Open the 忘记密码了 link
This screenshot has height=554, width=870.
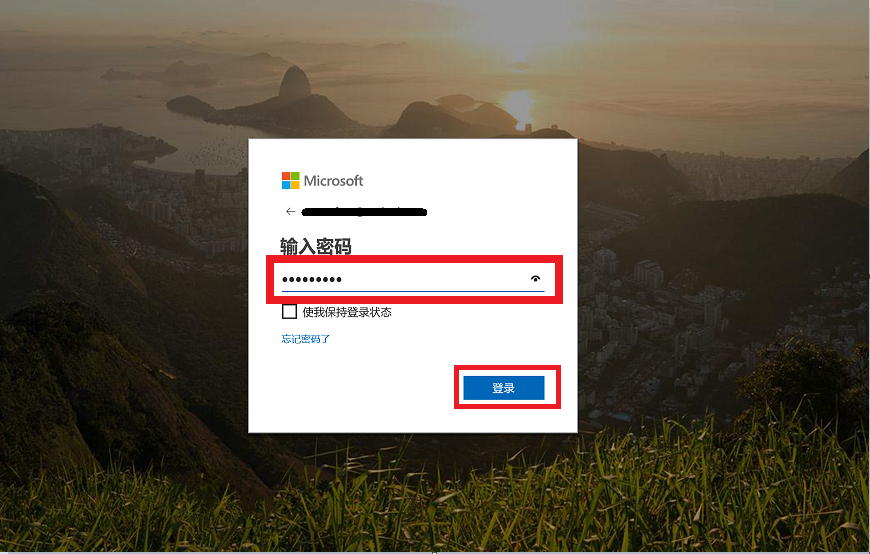click(x=306, y=339)
